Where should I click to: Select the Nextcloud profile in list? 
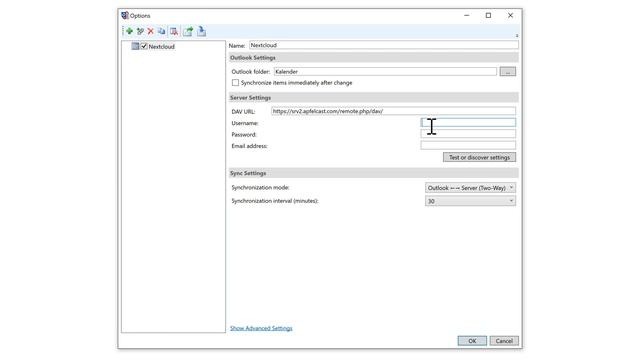(162, 47)
